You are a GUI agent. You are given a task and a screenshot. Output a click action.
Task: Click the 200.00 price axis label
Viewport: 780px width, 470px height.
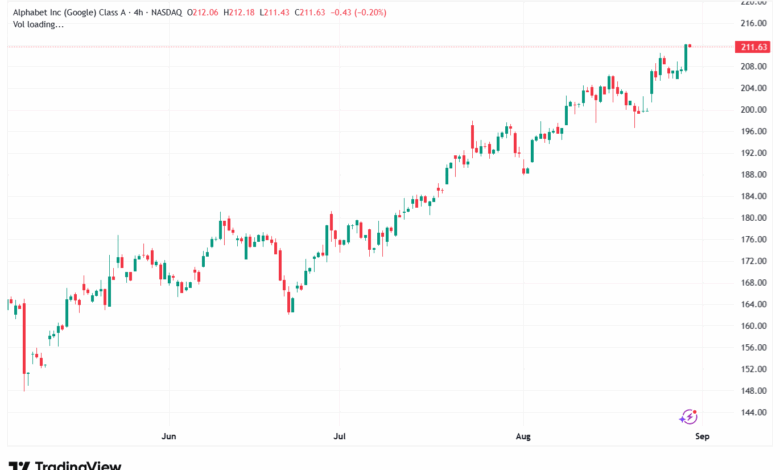(751, 110)
